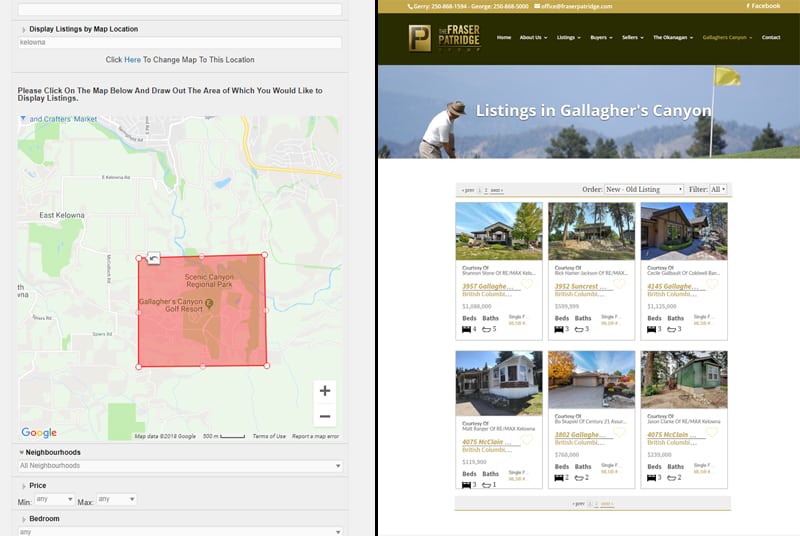Click the bed icon on 3957 Gallagher card
This screenshot has width=800, height=536.
466,329
